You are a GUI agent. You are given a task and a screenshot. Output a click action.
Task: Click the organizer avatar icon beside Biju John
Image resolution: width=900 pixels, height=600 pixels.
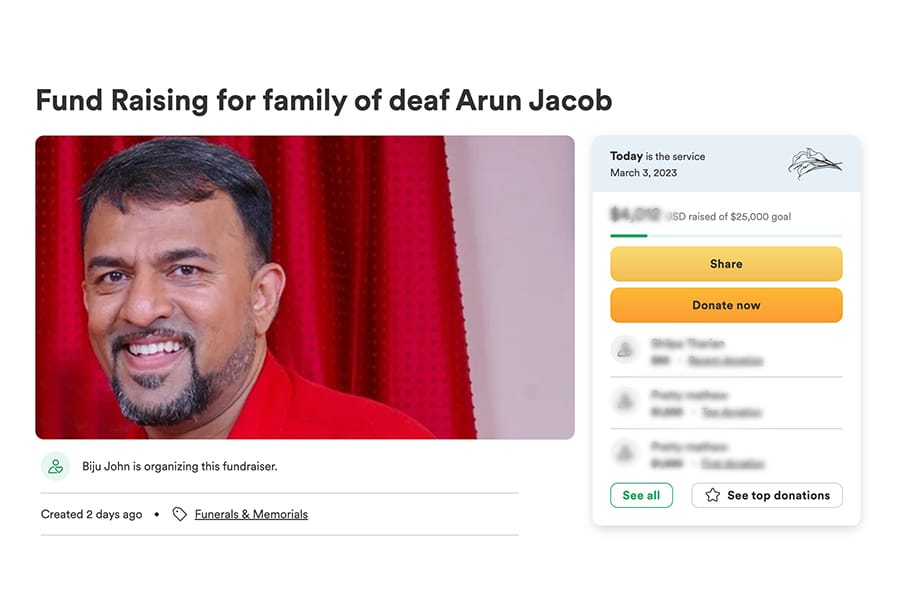coord(55,466)
